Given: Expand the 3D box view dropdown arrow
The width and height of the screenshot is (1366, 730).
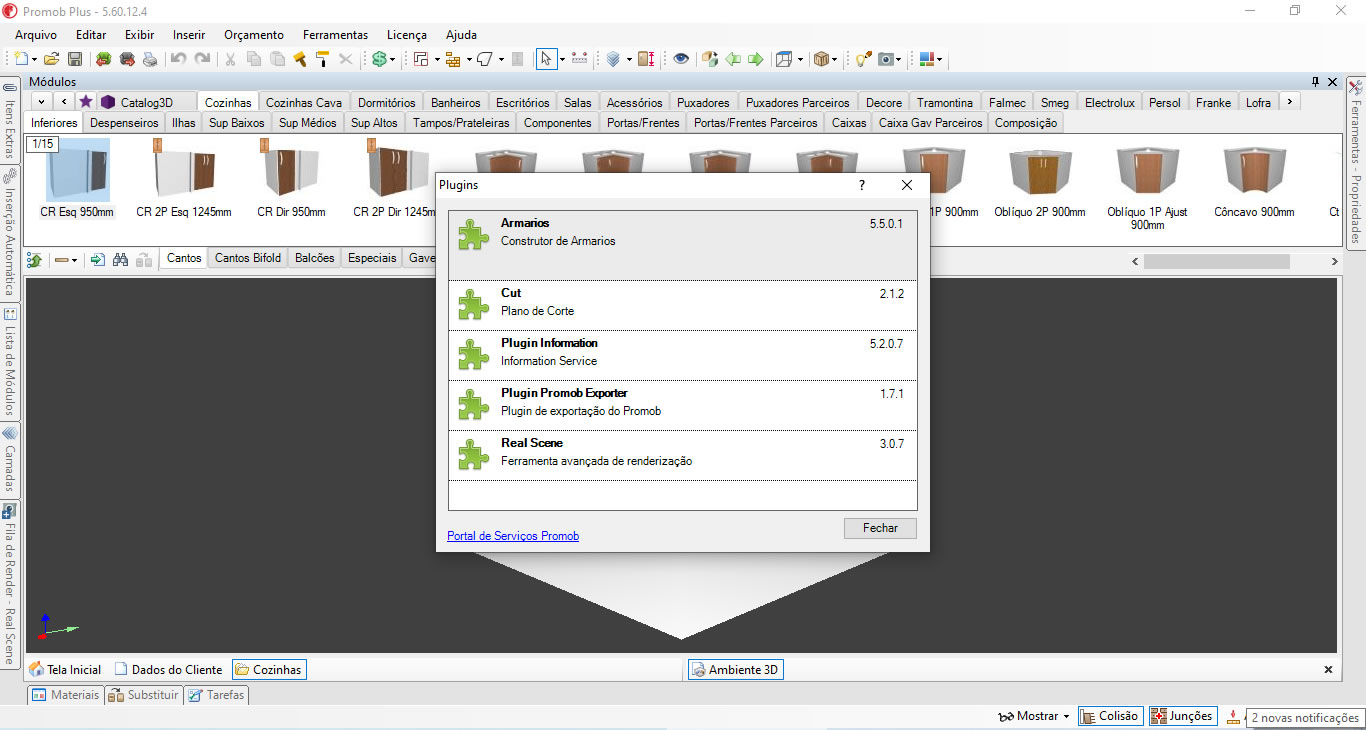Looking at the screenshot, I should click(x=836, y=59).
